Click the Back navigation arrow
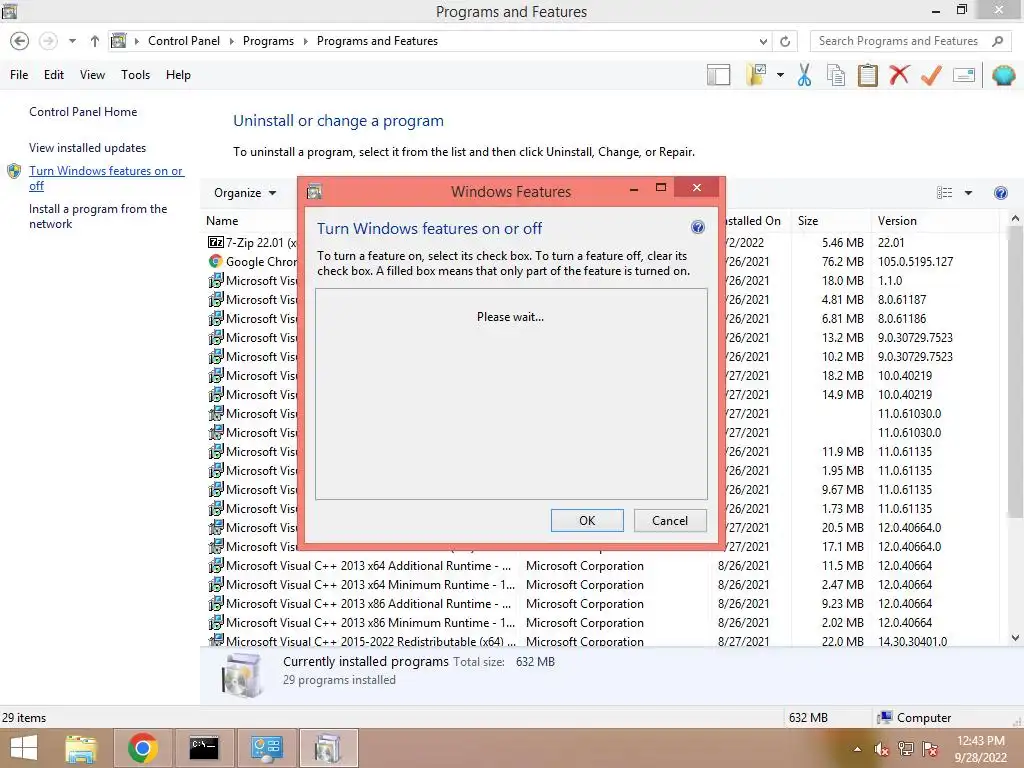Viewport: 1024px width, 768px height. pos(20,41)
